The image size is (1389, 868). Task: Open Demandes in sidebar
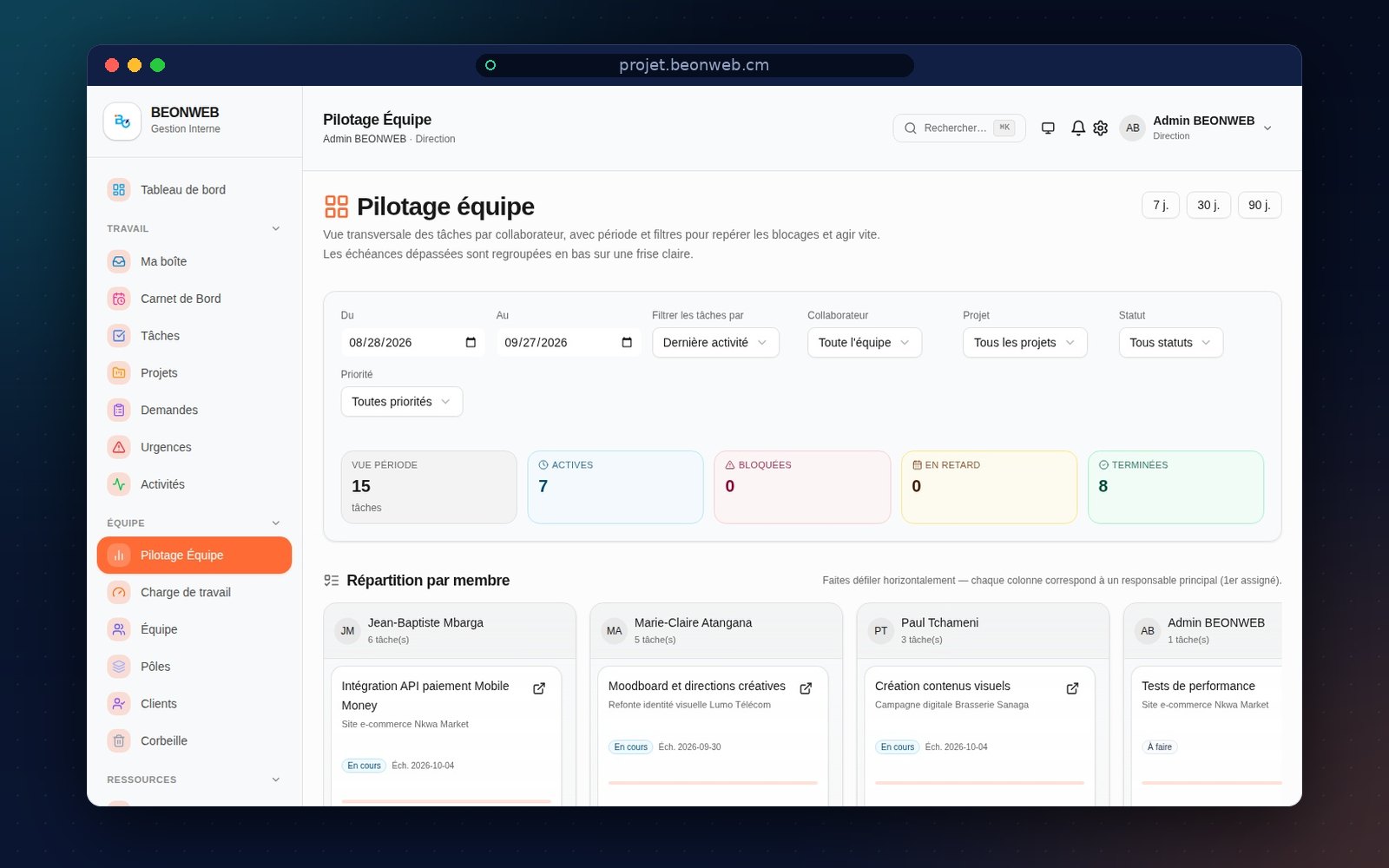coord(194,410)
